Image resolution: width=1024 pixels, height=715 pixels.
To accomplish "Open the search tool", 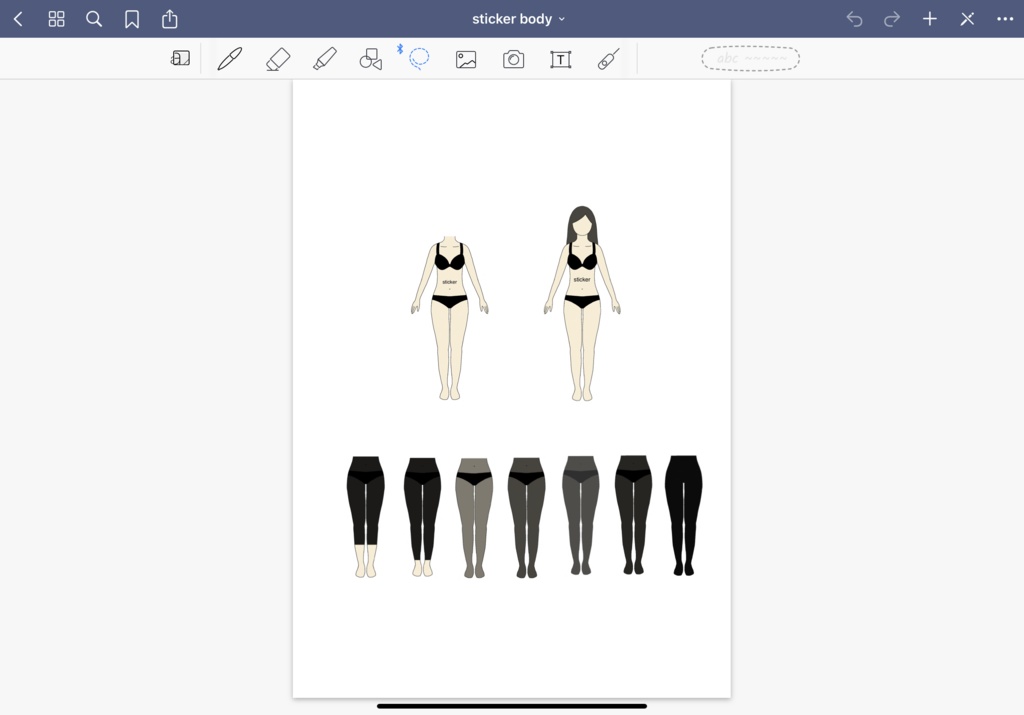I will coord(94,19).
